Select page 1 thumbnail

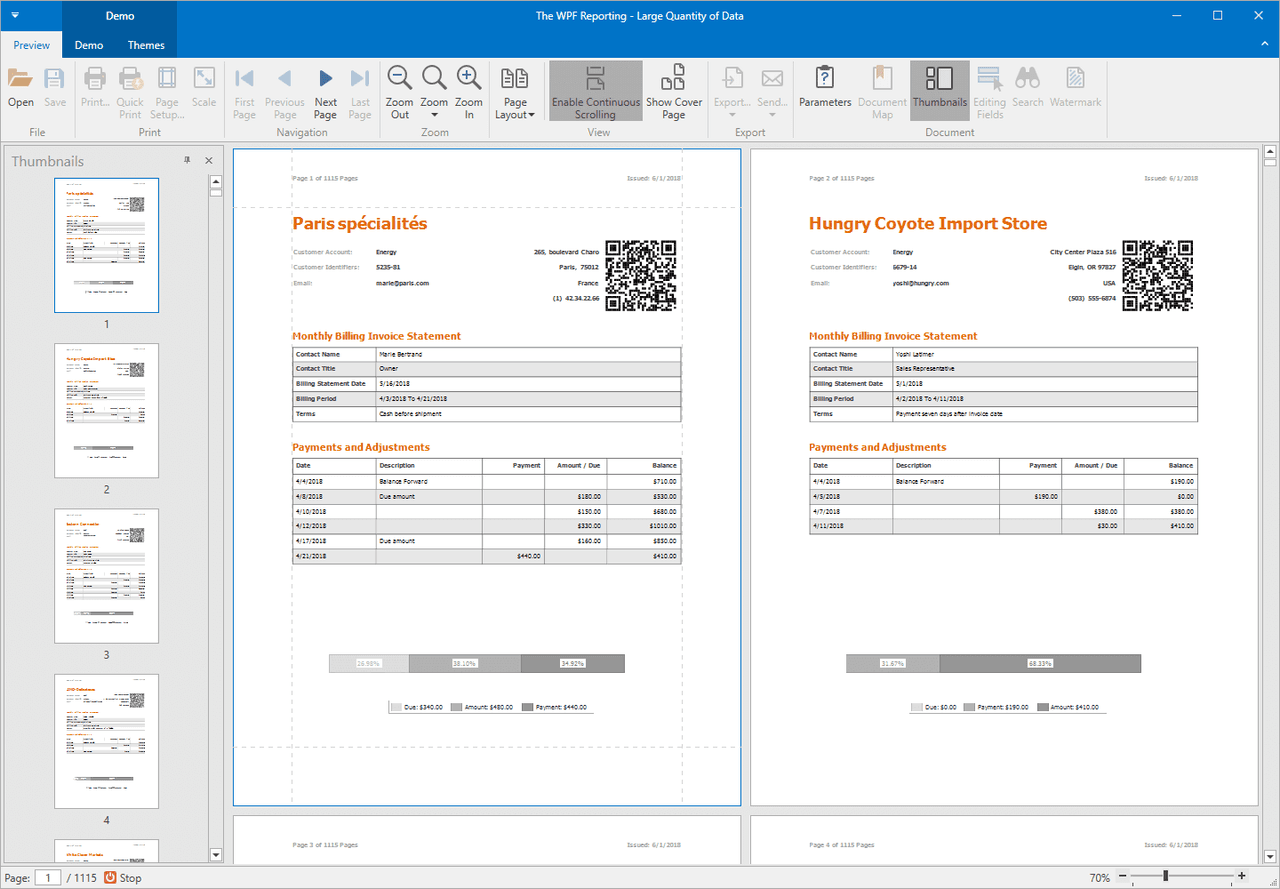coord(106,245)
